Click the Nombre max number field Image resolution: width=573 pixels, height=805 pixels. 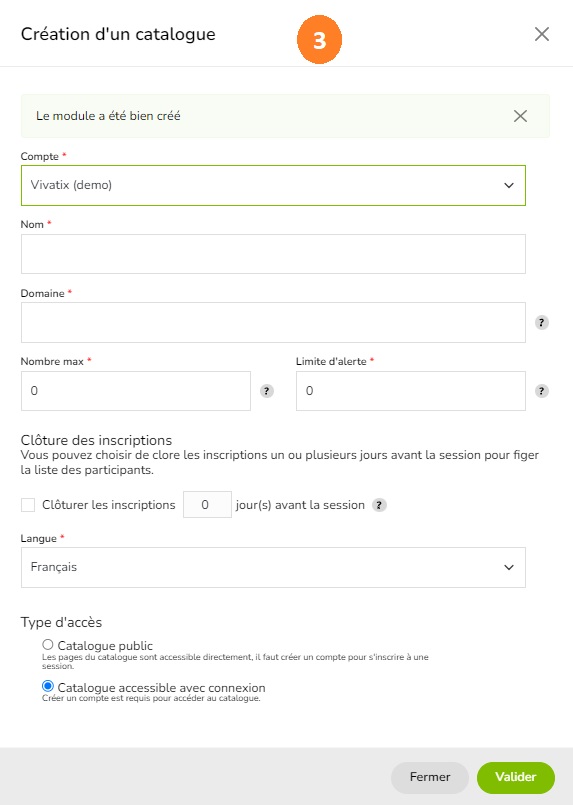click(136, 391)
